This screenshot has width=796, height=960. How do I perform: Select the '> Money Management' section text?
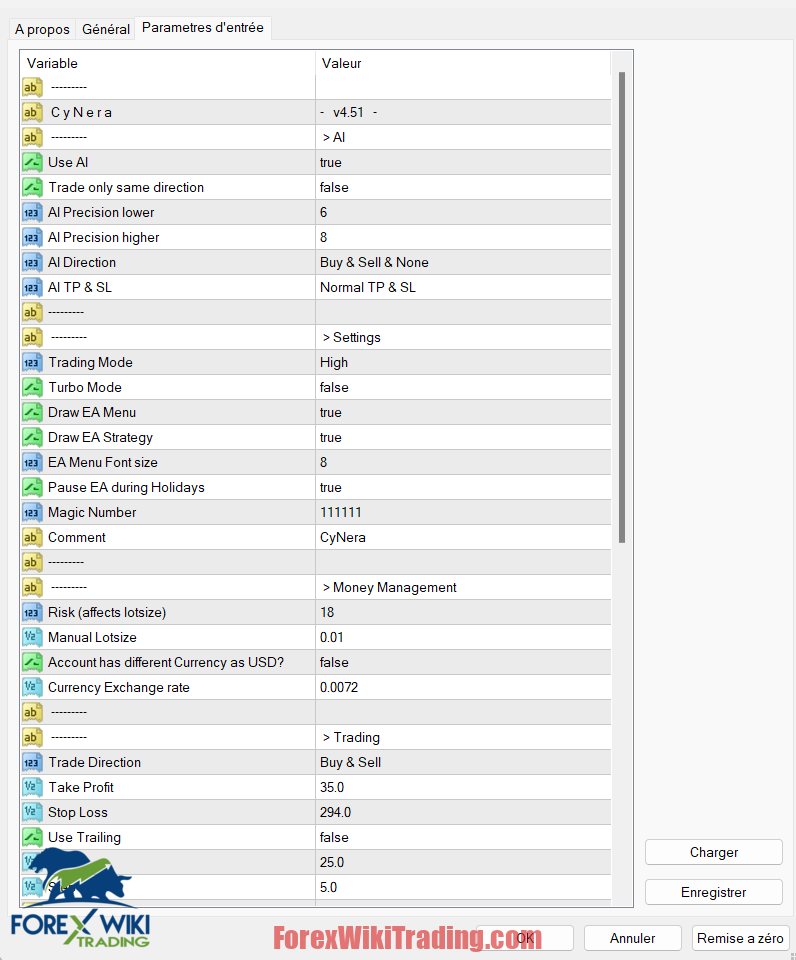[x=389, y=588]
